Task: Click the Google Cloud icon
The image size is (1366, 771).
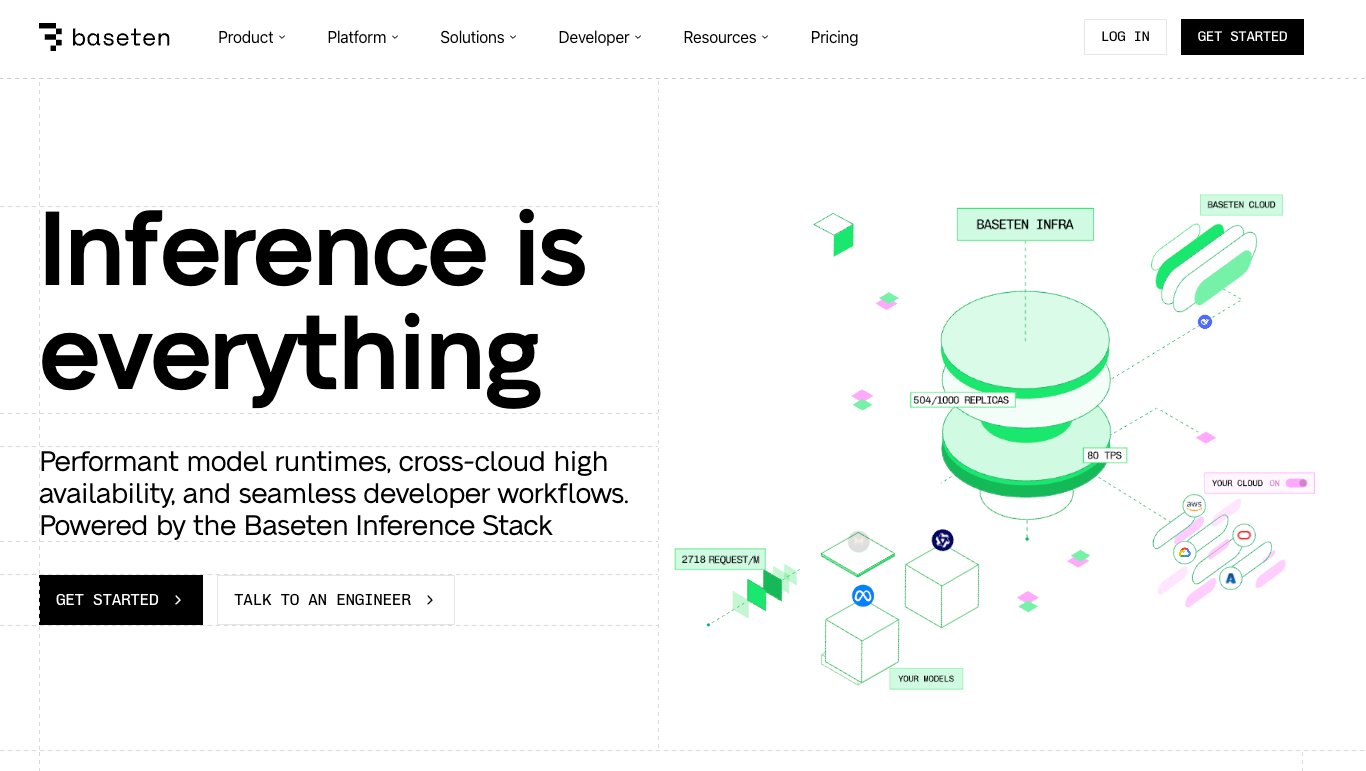Action: 1184,552
